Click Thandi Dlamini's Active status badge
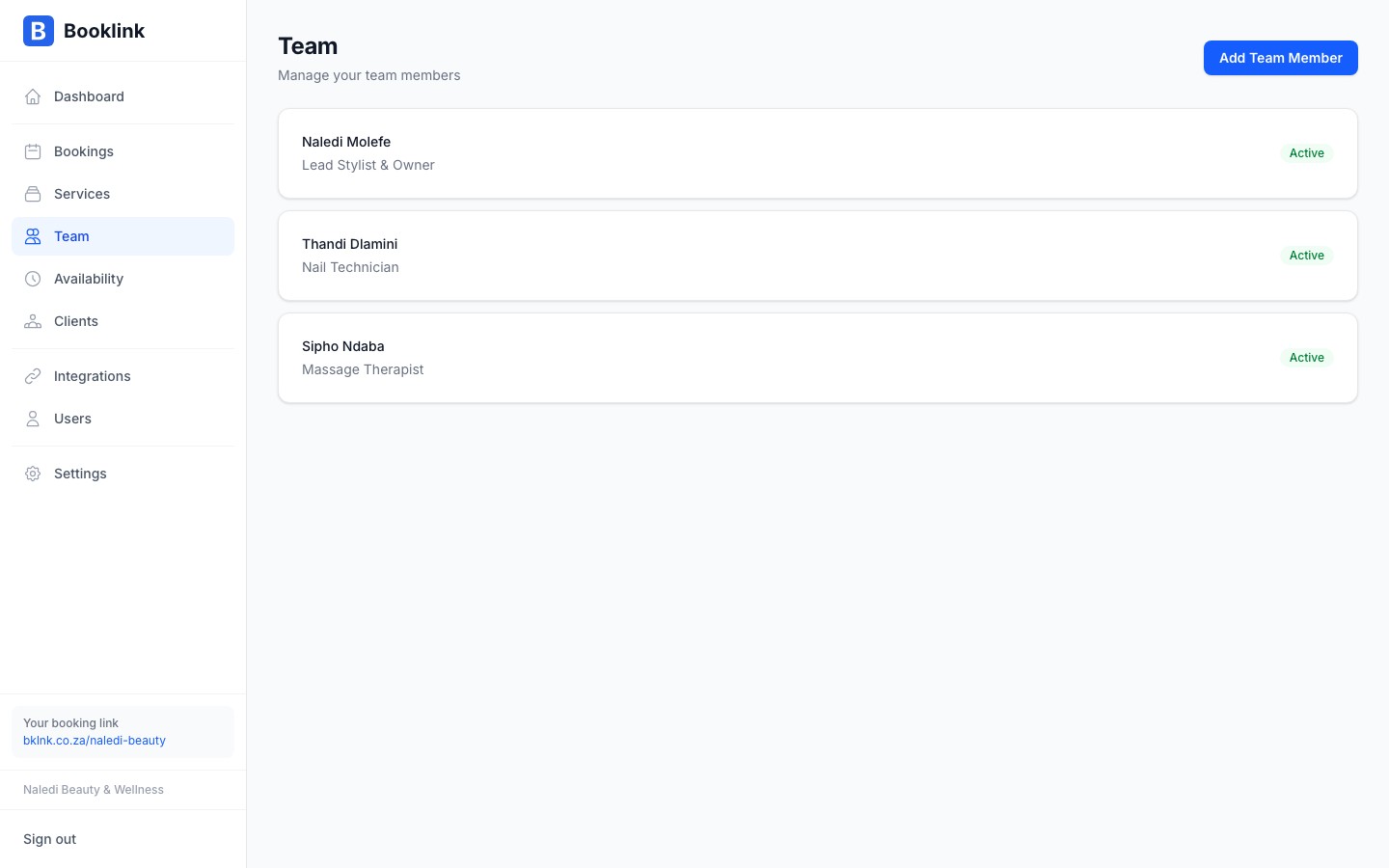The height and width of the screenshot is (868, 1389). [x=1307, y=256]
